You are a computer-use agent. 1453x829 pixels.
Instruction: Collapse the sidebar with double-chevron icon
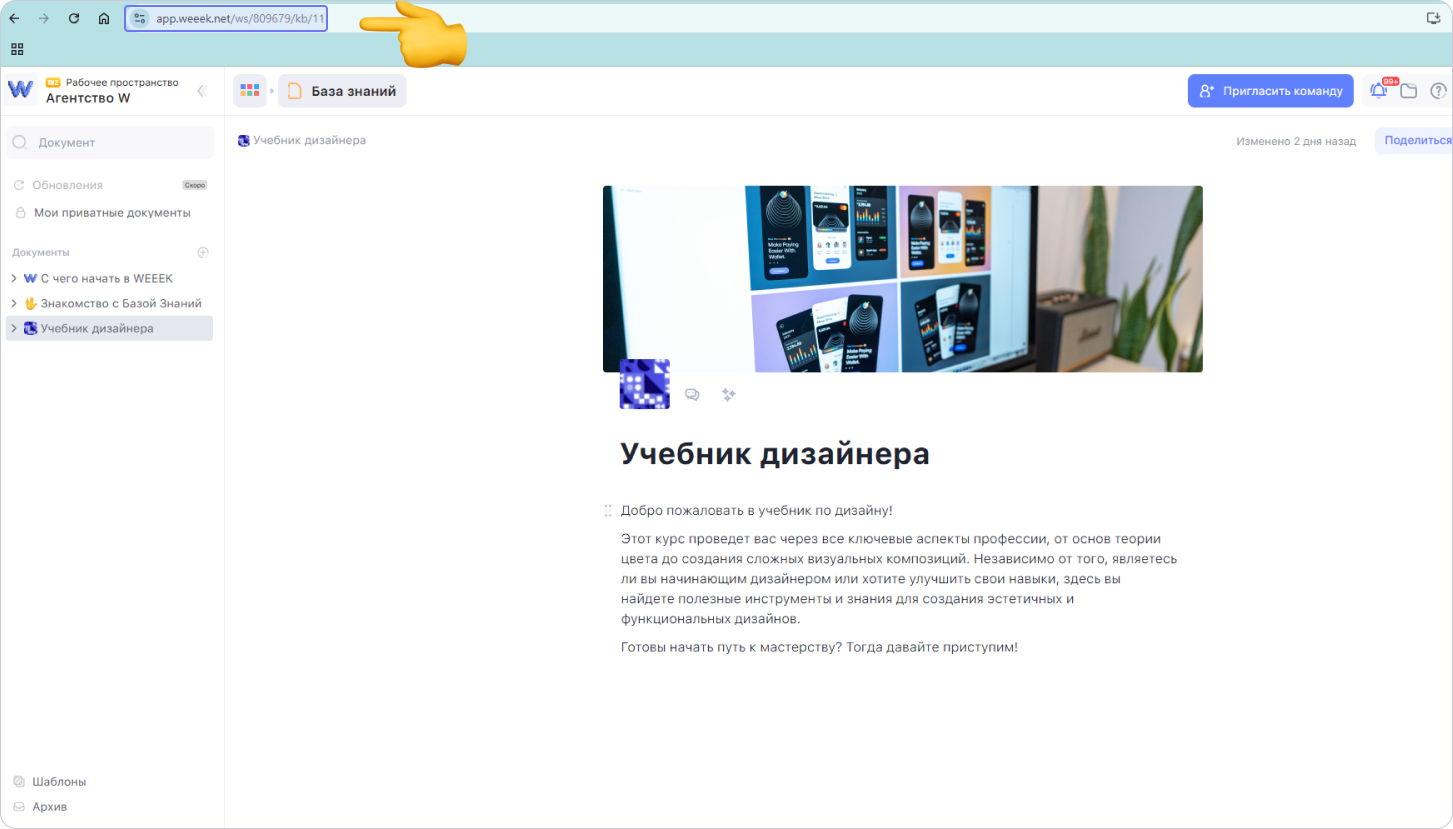pyautogui.click(x=202, y=90)
